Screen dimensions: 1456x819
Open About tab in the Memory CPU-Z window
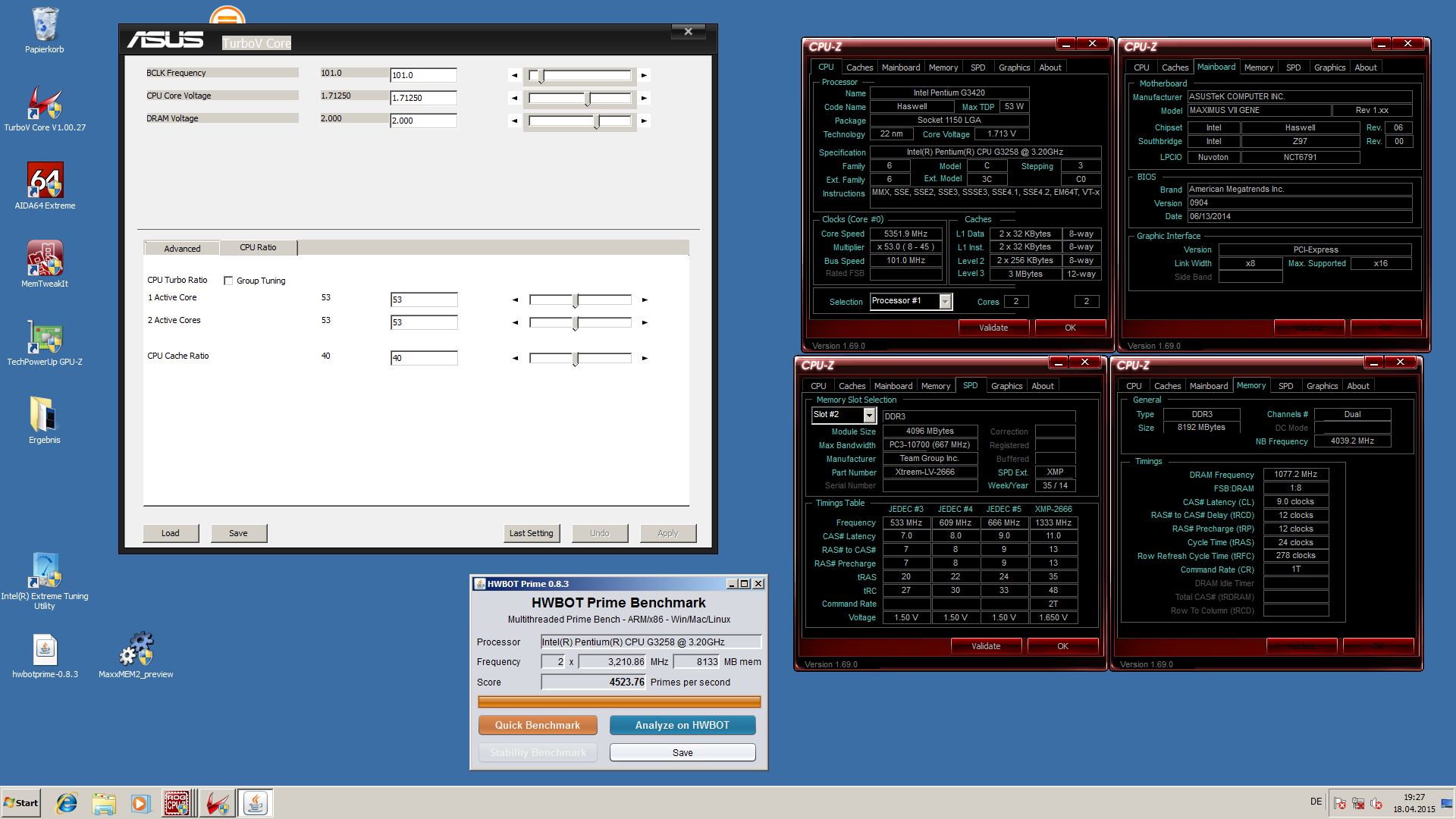(x=1357, y=386)
